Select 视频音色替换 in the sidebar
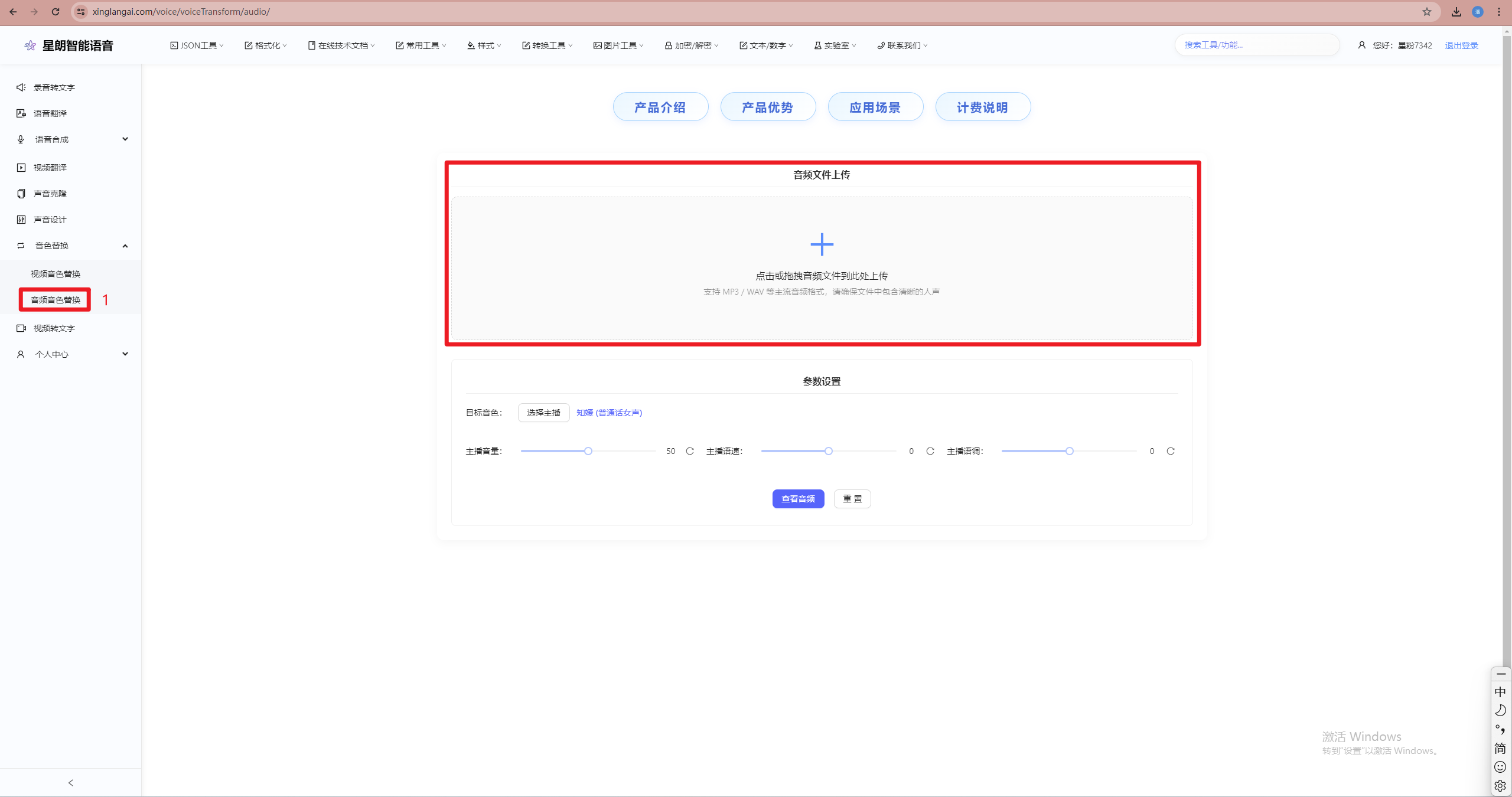The width and height of the screenshot is (1512, 797). click(x=56, y=274)
